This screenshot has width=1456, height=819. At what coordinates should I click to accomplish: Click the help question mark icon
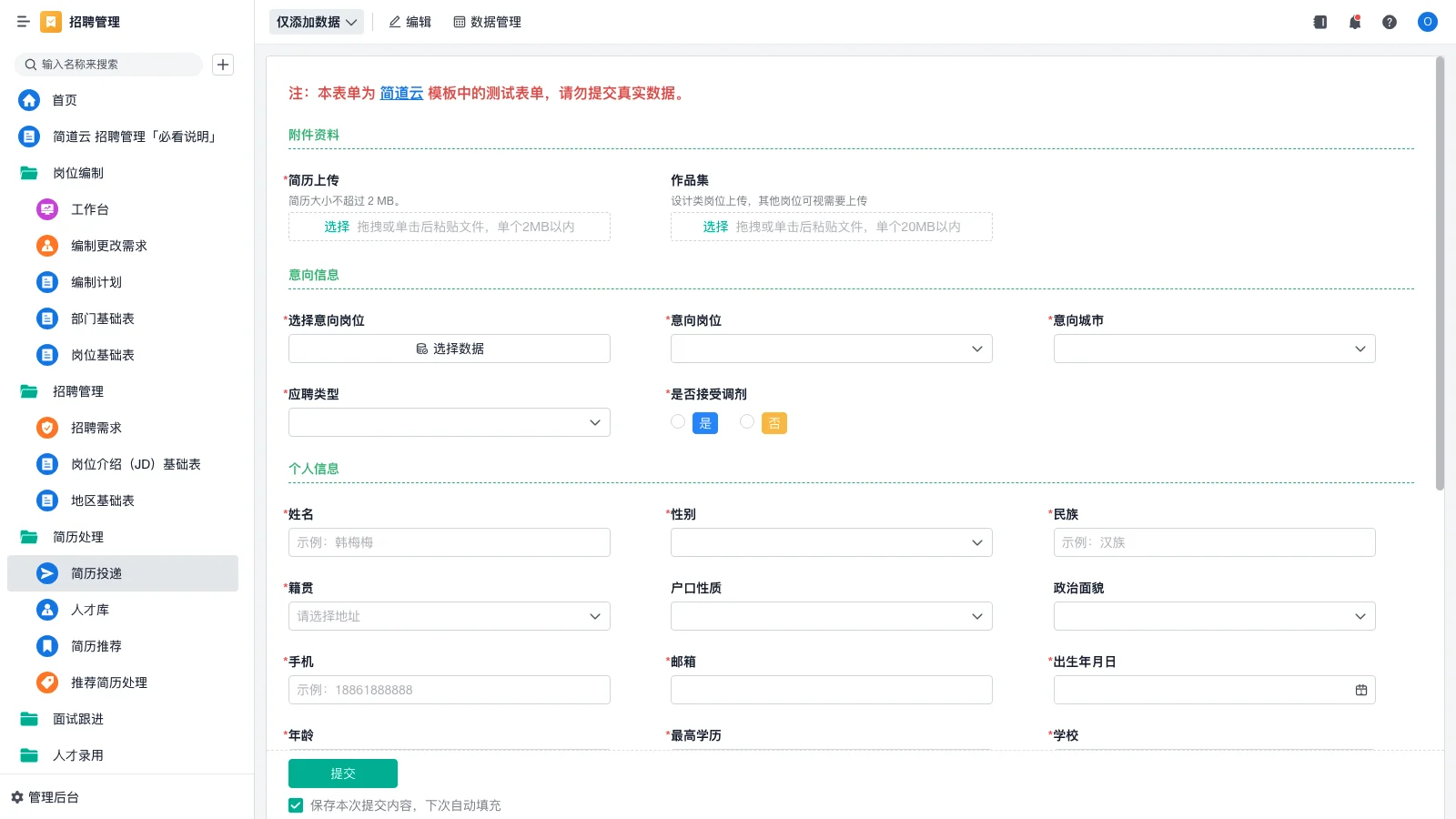1390,22
